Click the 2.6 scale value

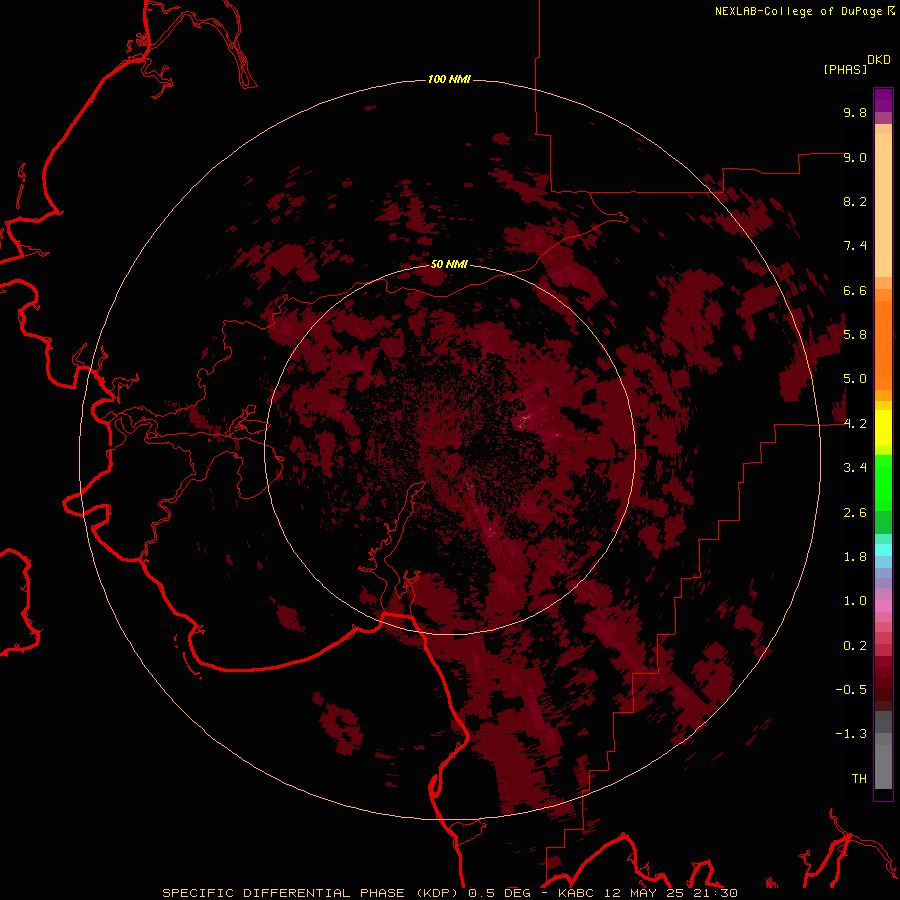(855, 513)
